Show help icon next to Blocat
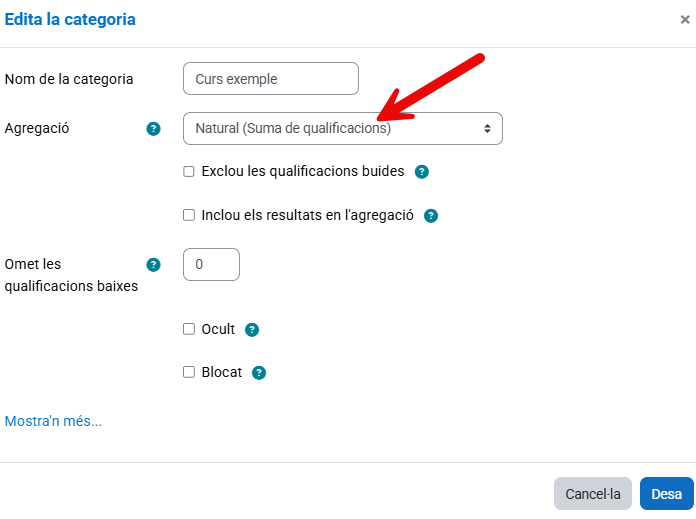 click(x=259, y=373)
